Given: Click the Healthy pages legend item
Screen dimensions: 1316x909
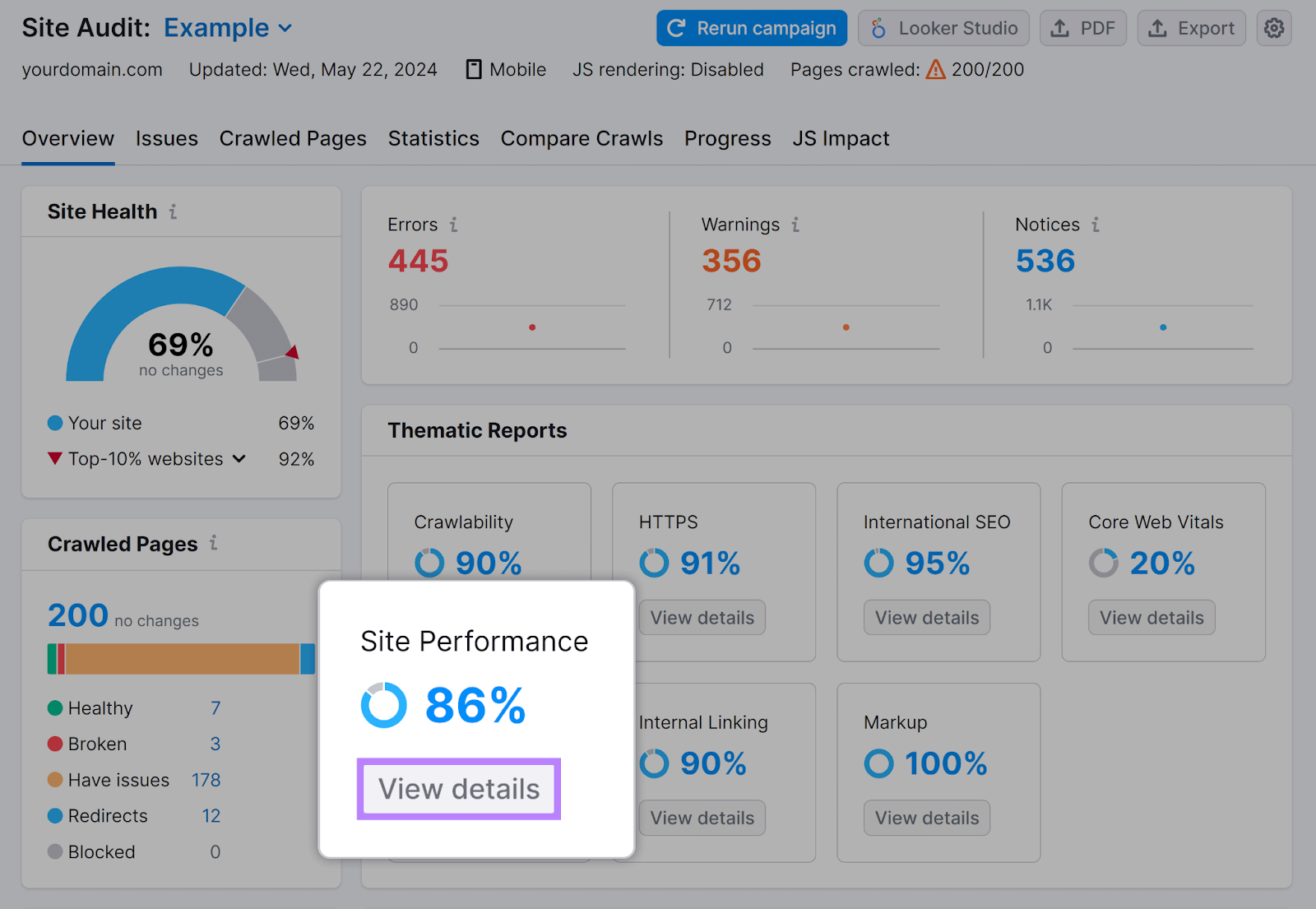Looking at the screenshot, I should 100,707.
